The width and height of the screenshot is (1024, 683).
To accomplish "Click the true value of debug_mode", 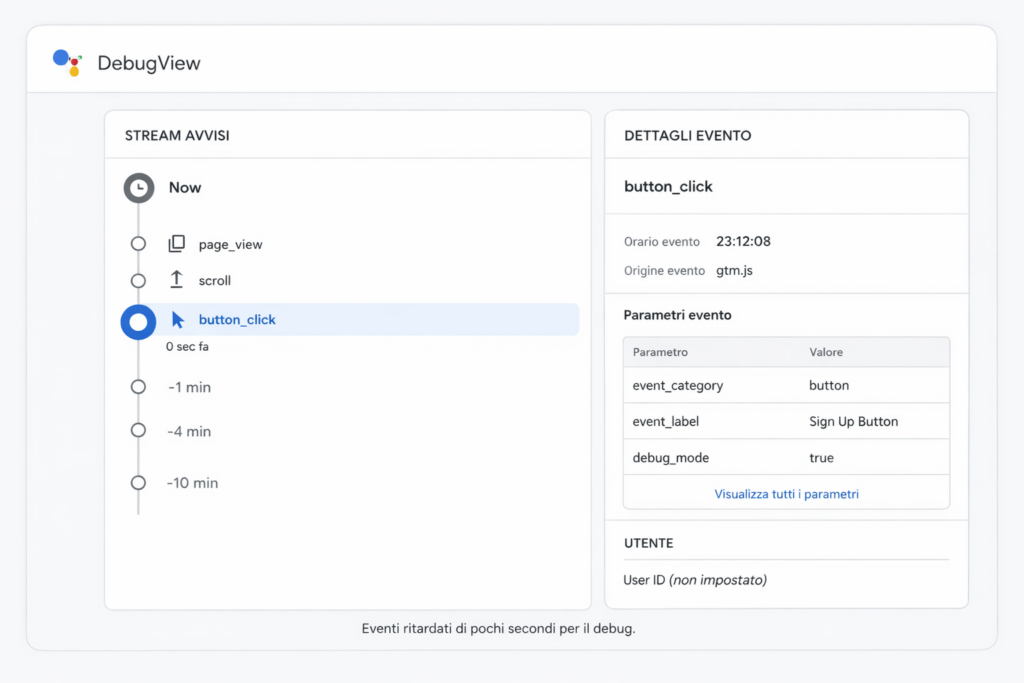I will pyautogui.click(x=822, y=458).
